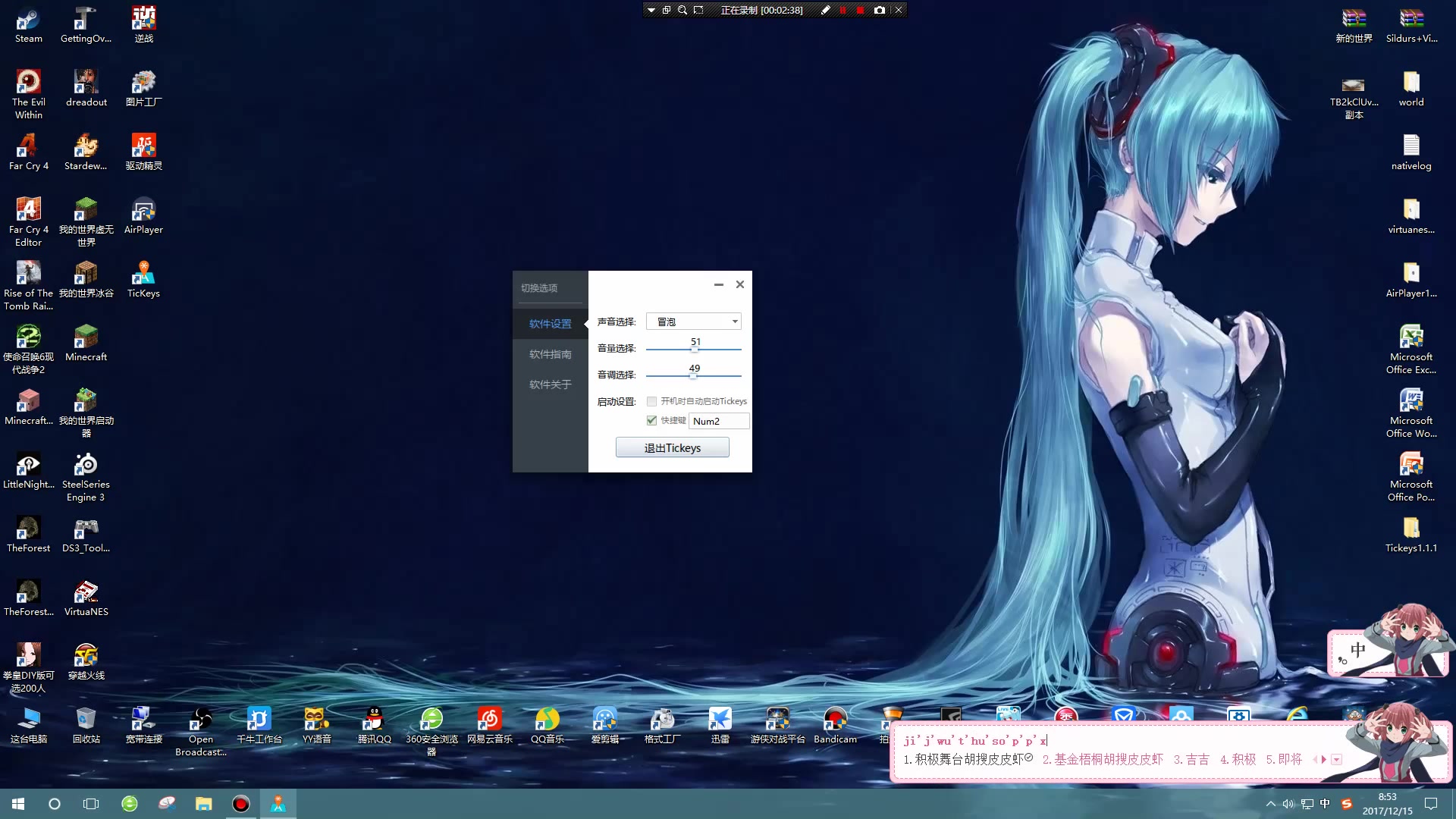Switch to the 软件关于 tab
Screen dimensions: 1456x819
click(551, 384)
